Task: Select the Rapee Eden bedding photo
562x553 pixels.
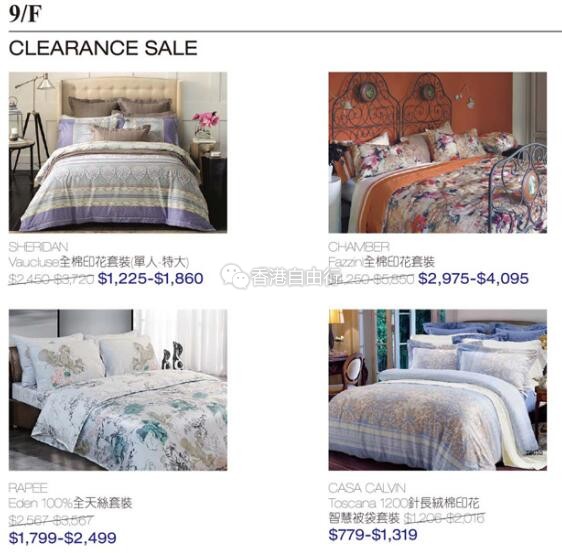Action: tap(118, 390)
